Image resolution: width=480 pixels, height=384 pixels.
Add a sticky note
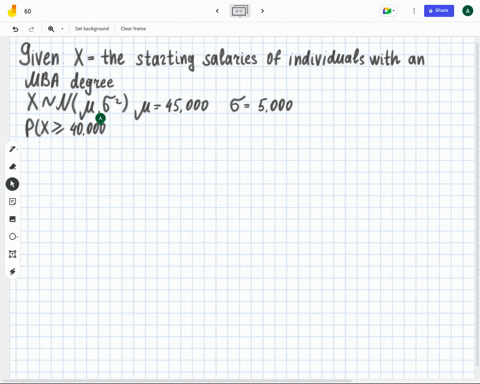(13, 202)
